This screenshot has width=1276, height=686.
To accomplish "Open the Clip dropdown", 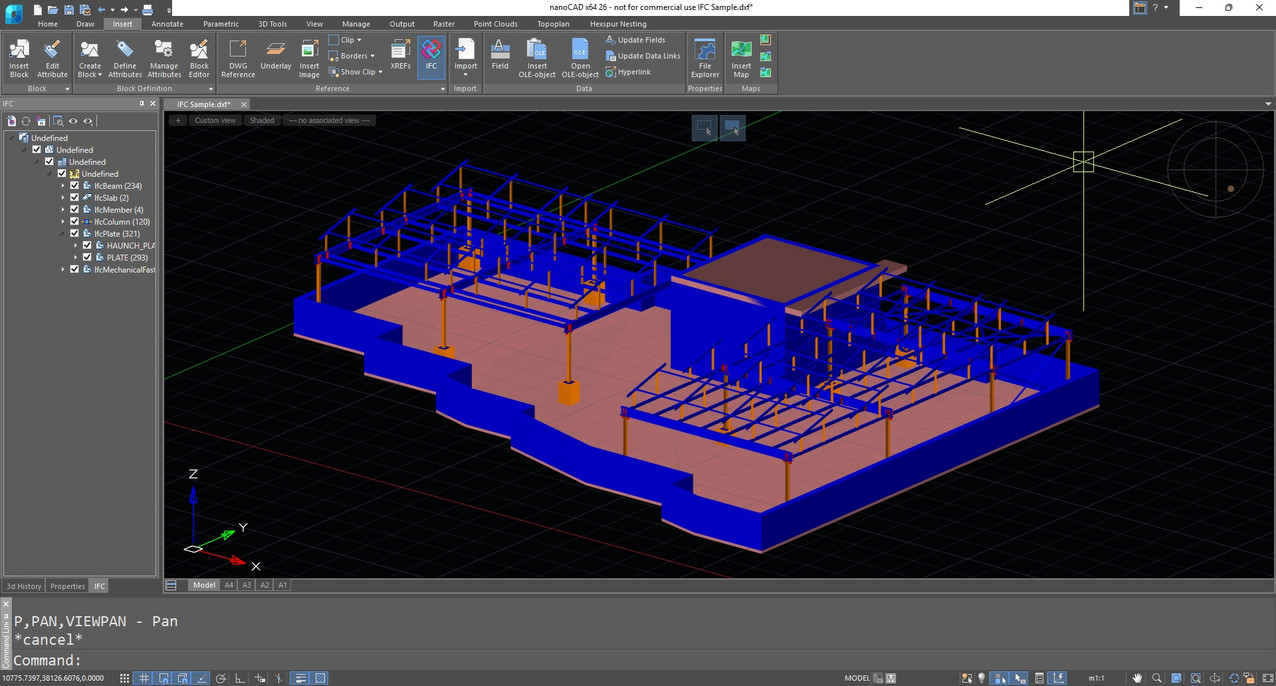I will click(x=346, y=40).
